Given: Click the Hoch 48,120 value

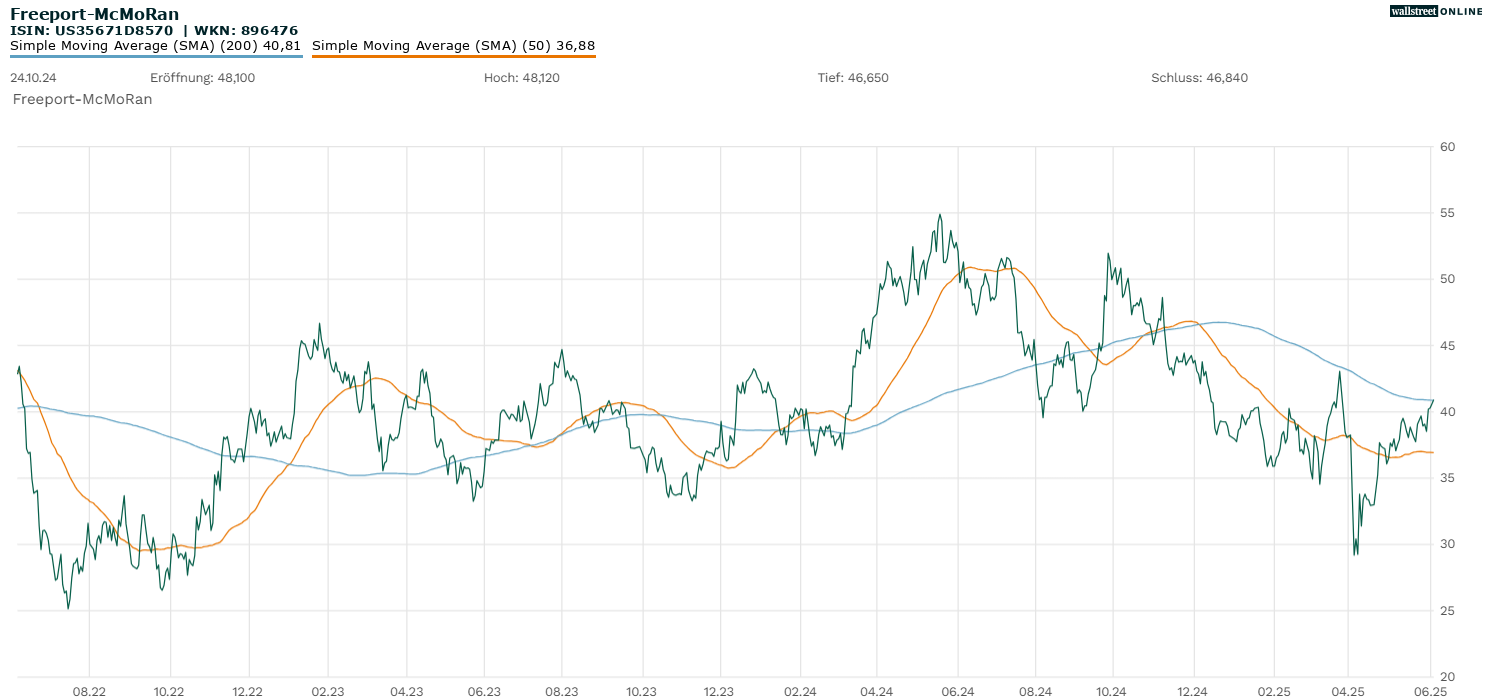Looking at the screenshot, I should point(522,78).
